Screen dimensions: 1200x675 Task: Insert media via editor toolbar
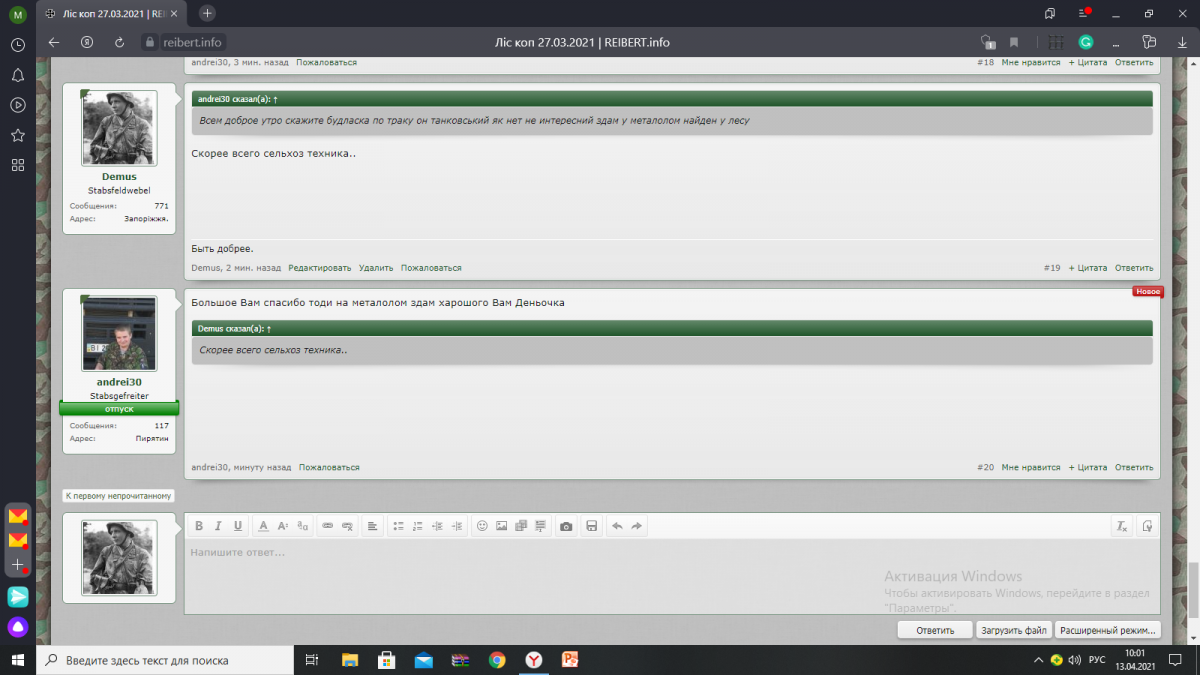pos(521,526)
